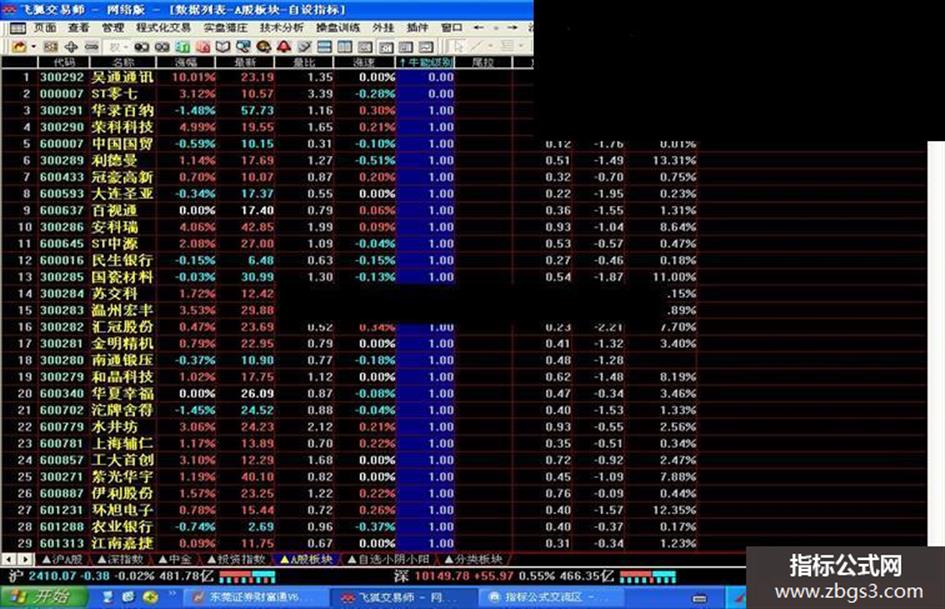Open the 查看 menu
The height and width of the screenshot is (609, 945).
[79, 28]
